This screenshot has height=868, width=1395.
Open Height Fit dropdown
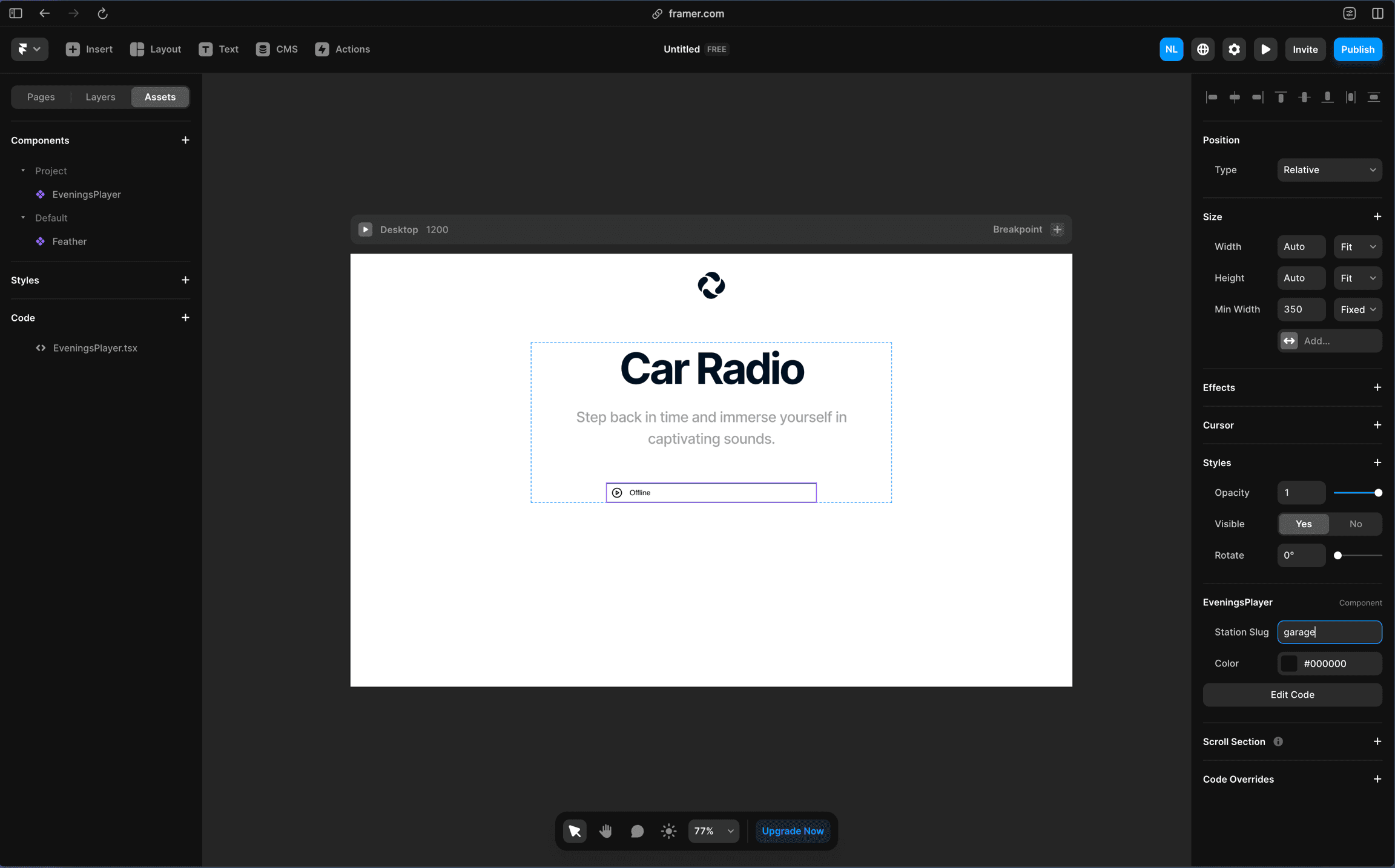(x=1357, y=278)
